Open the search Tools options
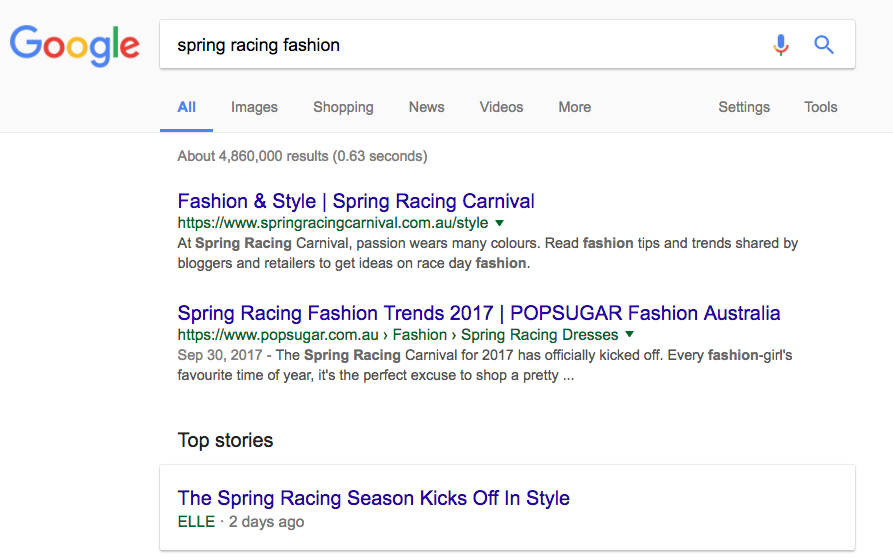This screenshot has width=893, height=557. [821, 107]
